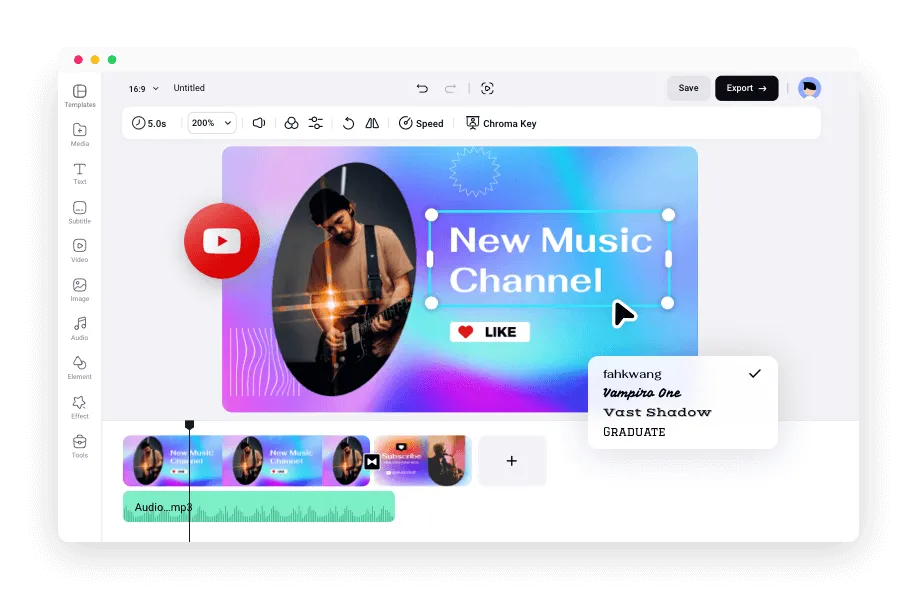
Task: Click the rotate icon in the toolbar
Action: click(x=347, y=123)
